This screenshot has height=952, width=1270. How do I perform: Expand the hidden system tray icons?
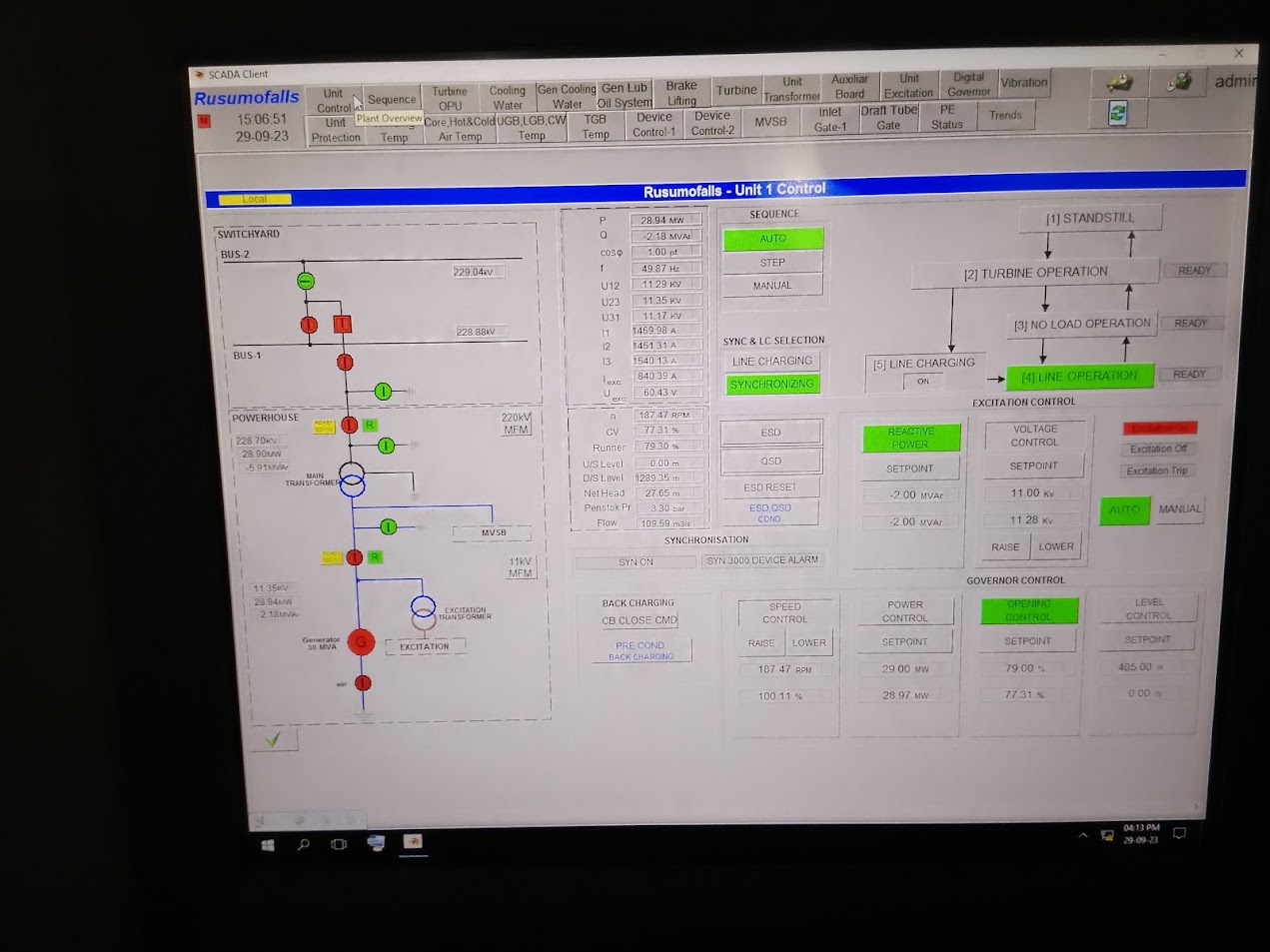1083,835
